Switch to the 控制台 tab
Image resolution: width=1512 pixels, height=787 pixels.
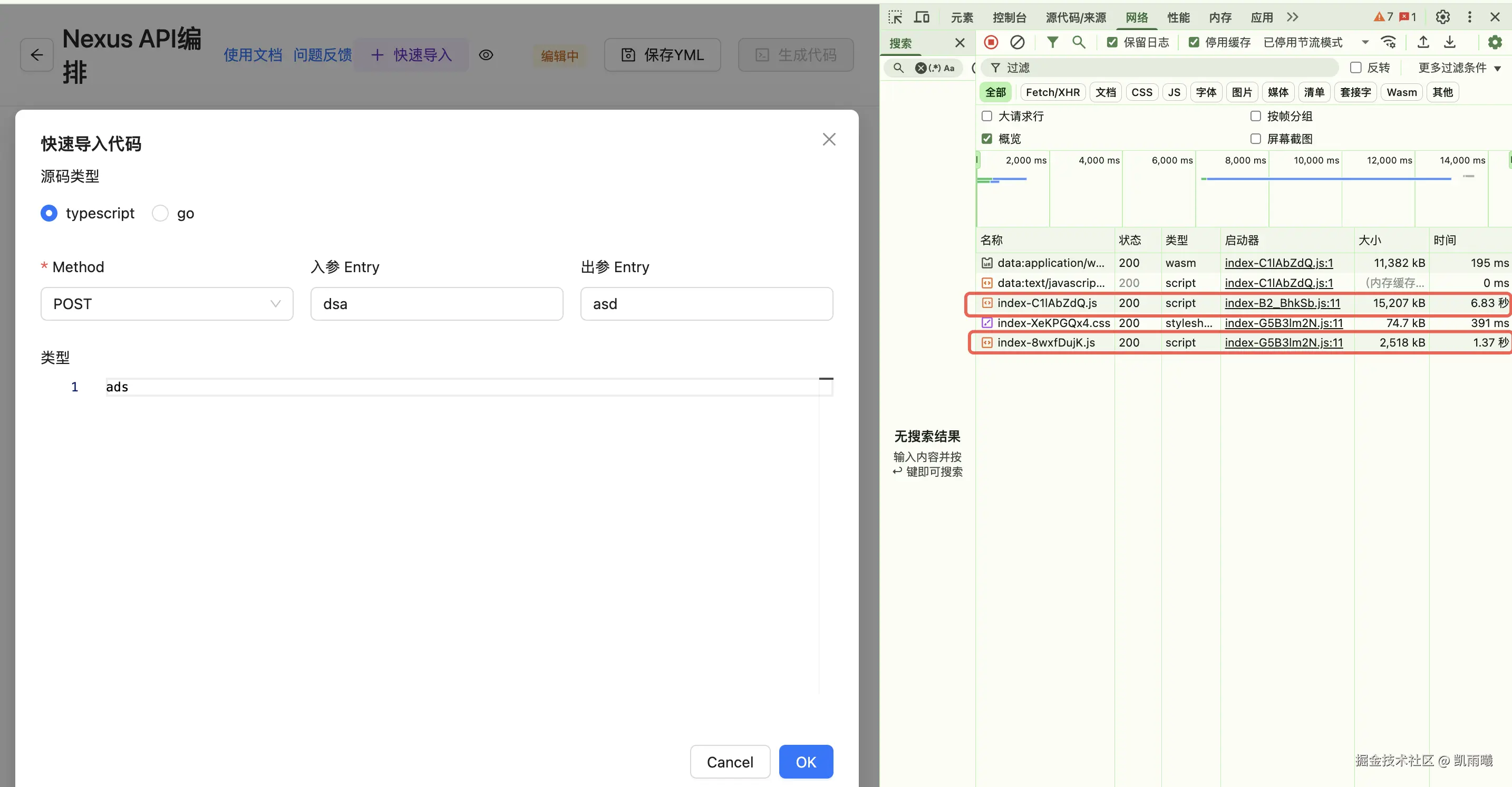[1009, 17]
